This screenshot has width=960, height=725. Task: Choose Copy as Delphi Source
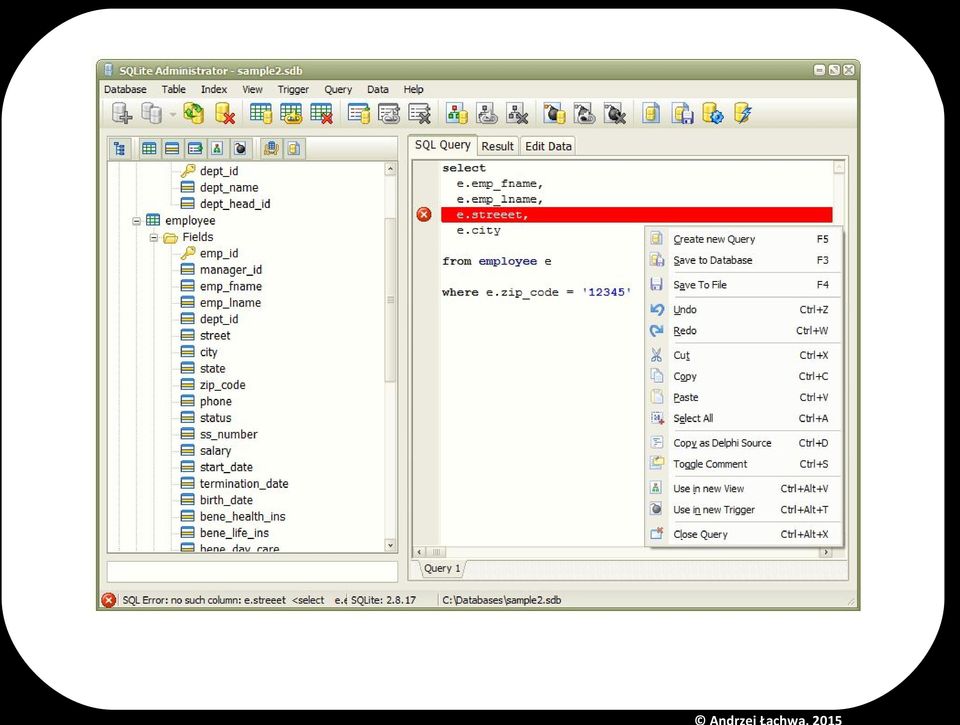click(744, 443)
